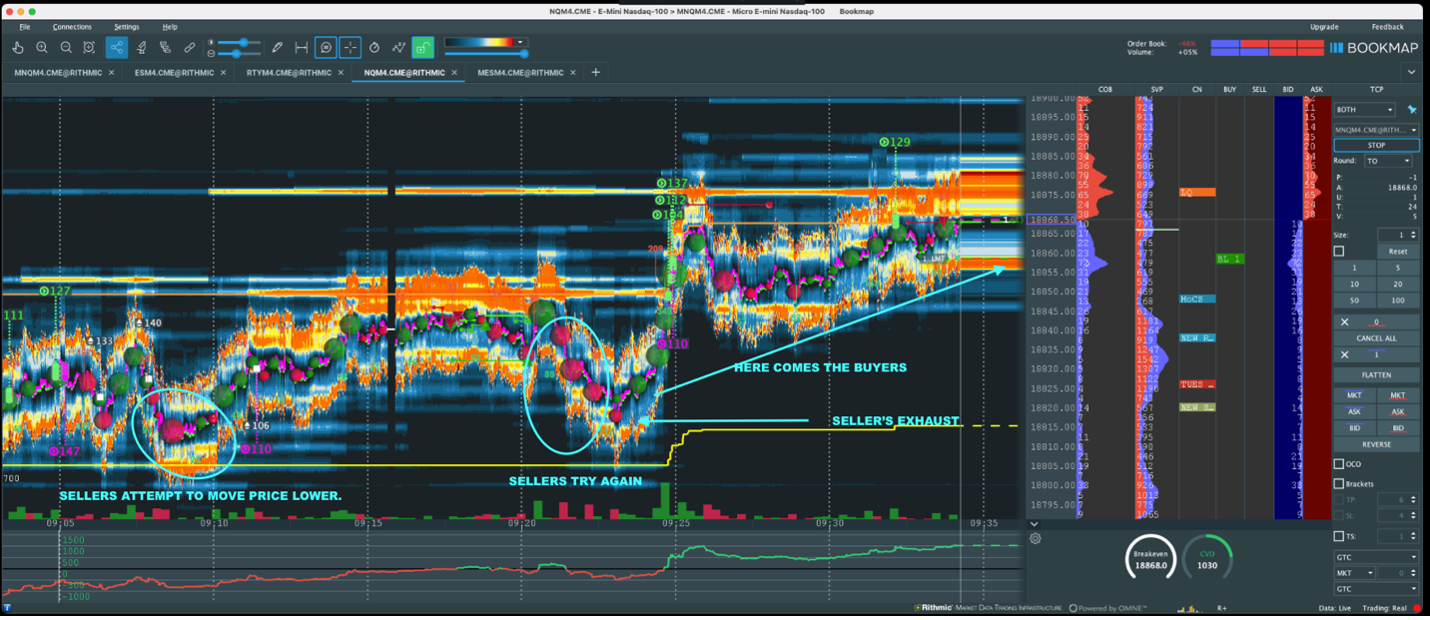
Task: Click the REVERSE button
Action: click(1376, 444)
